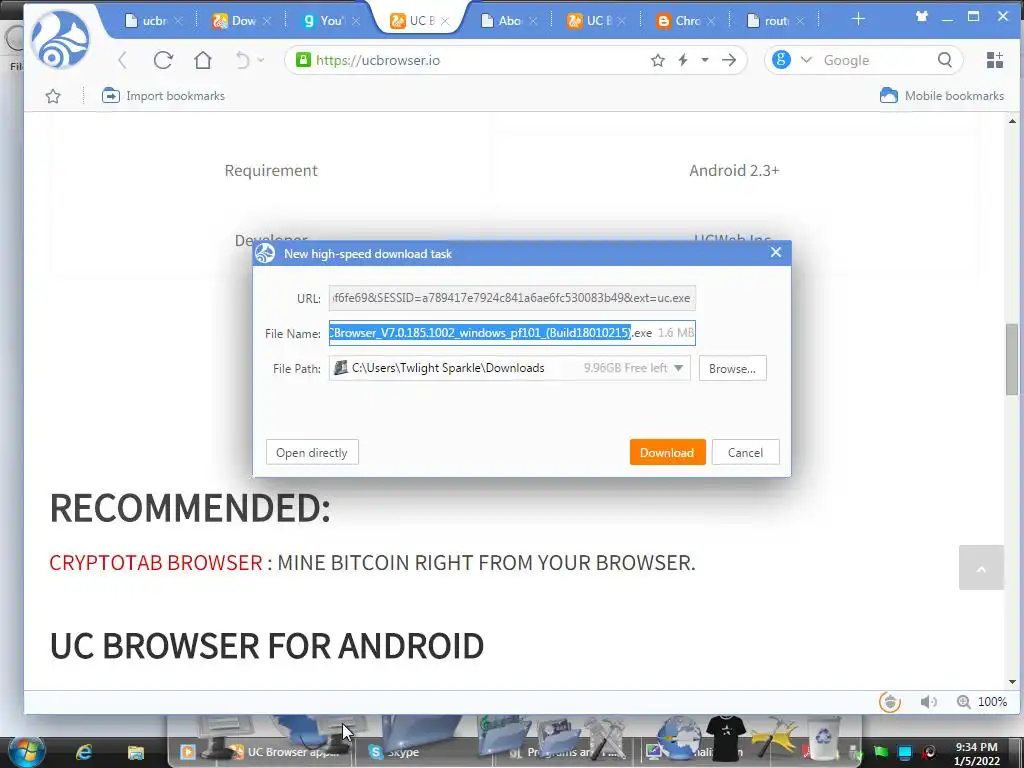Viewport: 1024px width, 768px height.
Task: Click the page vertical scrollbar thumb
Action: (x=1012, y=359)
